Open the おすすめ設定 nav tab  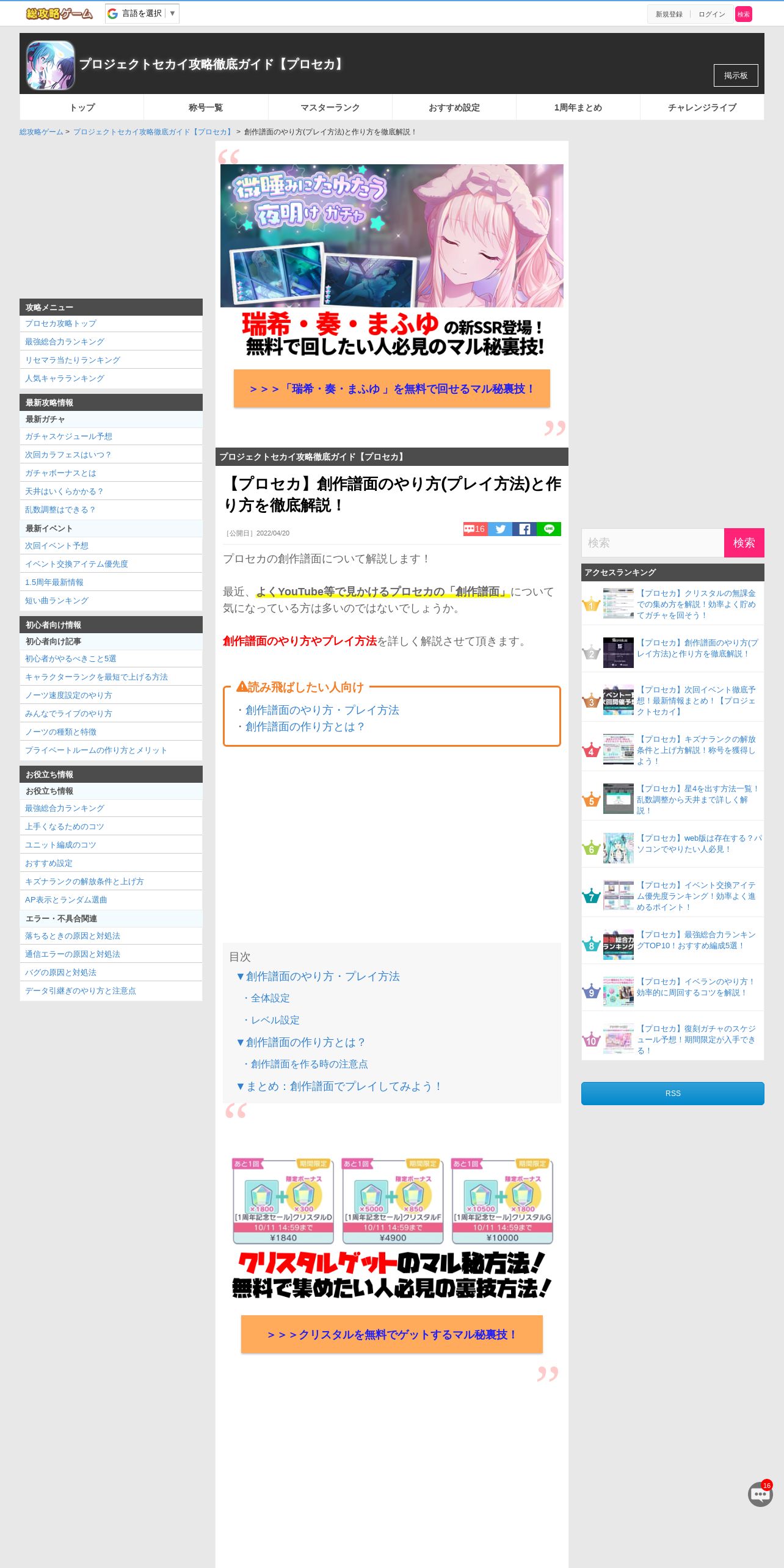tap(454, 107)
